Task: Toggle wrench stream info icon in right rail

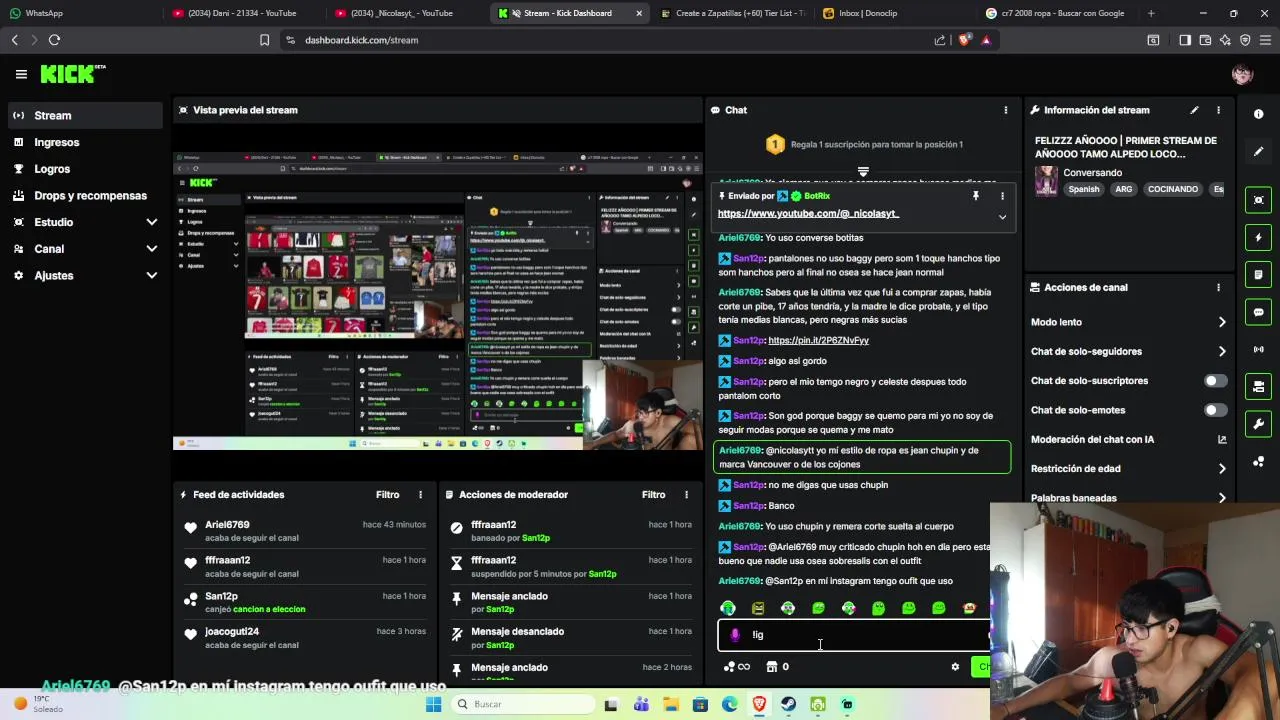Action: (1258, 424)
